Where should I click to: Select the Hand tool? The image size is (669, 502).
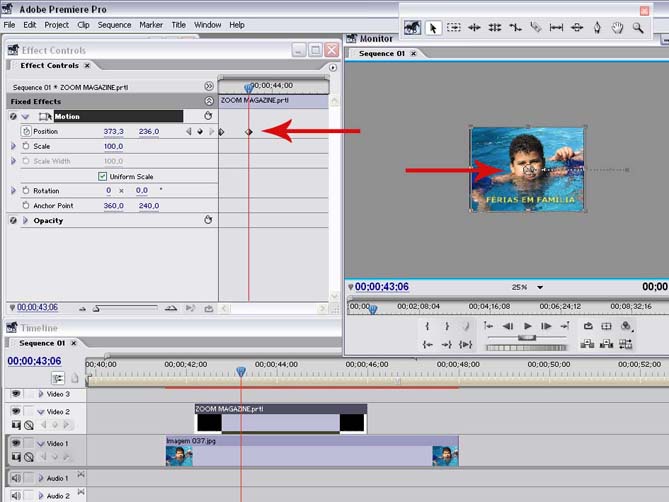tap(618, 28)
